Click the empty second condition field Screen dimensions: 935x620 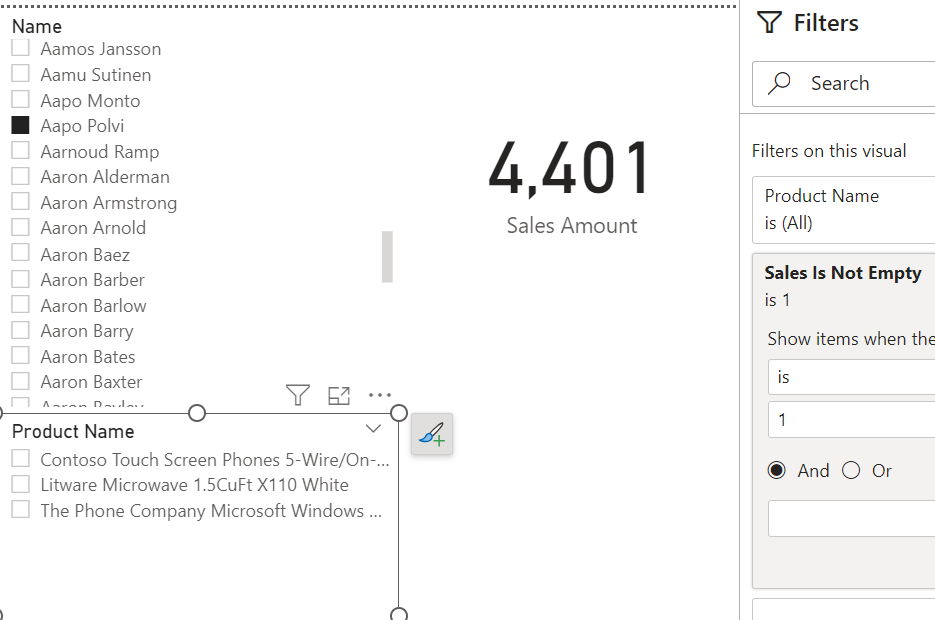click(850, 518)
